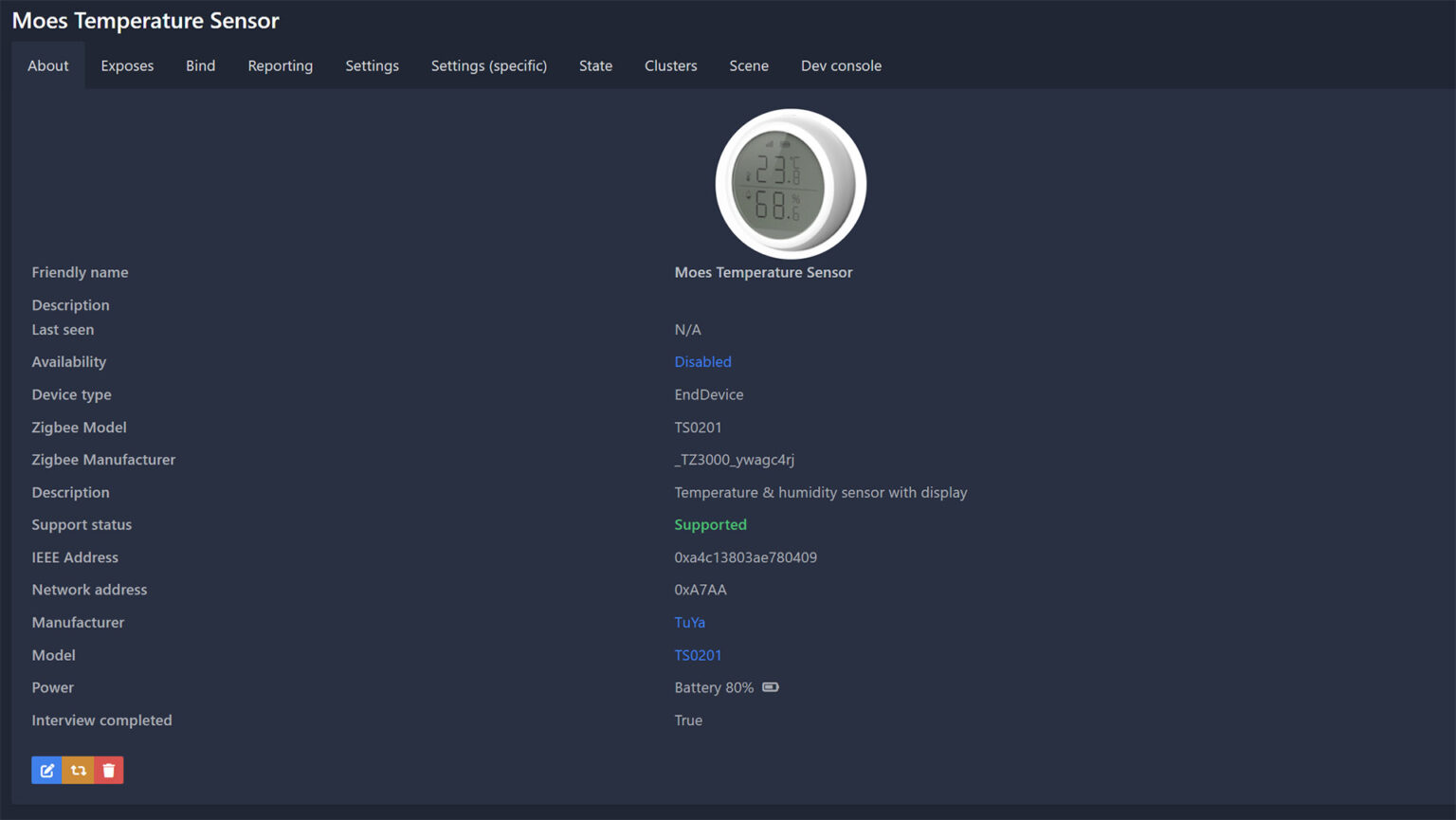This screenshot has height=820, width=1456.
Task: Click the Disabled availability link
Action: pos(702,362)
